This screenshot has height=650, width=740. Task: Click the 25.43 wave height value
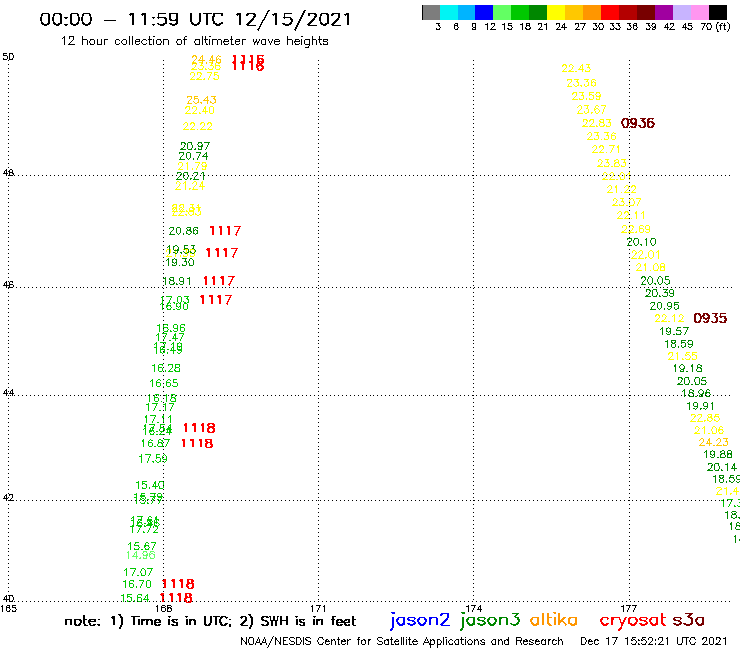202,100
